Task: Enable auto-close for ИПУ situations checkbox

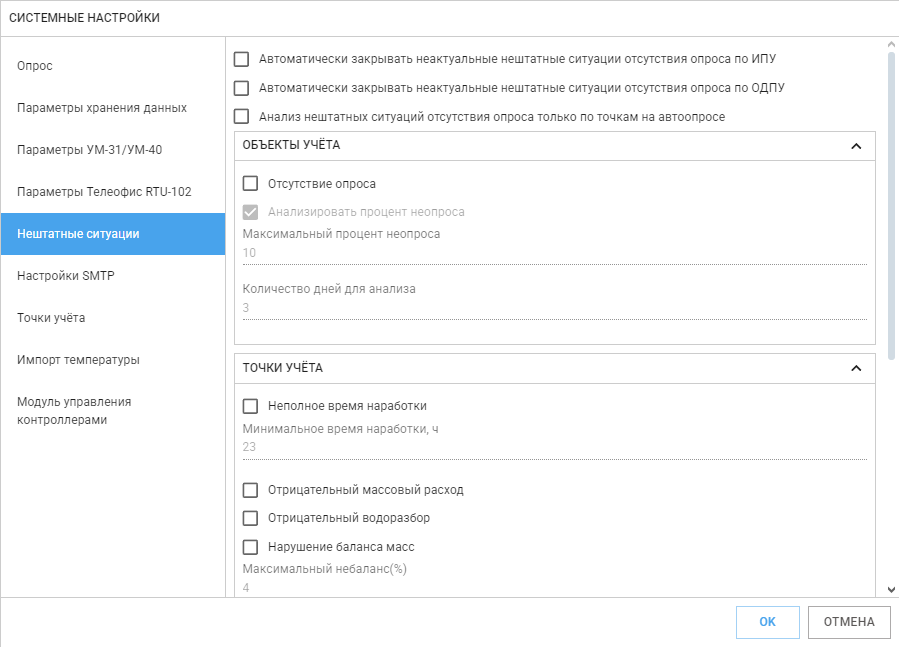Action: point(241,59)
